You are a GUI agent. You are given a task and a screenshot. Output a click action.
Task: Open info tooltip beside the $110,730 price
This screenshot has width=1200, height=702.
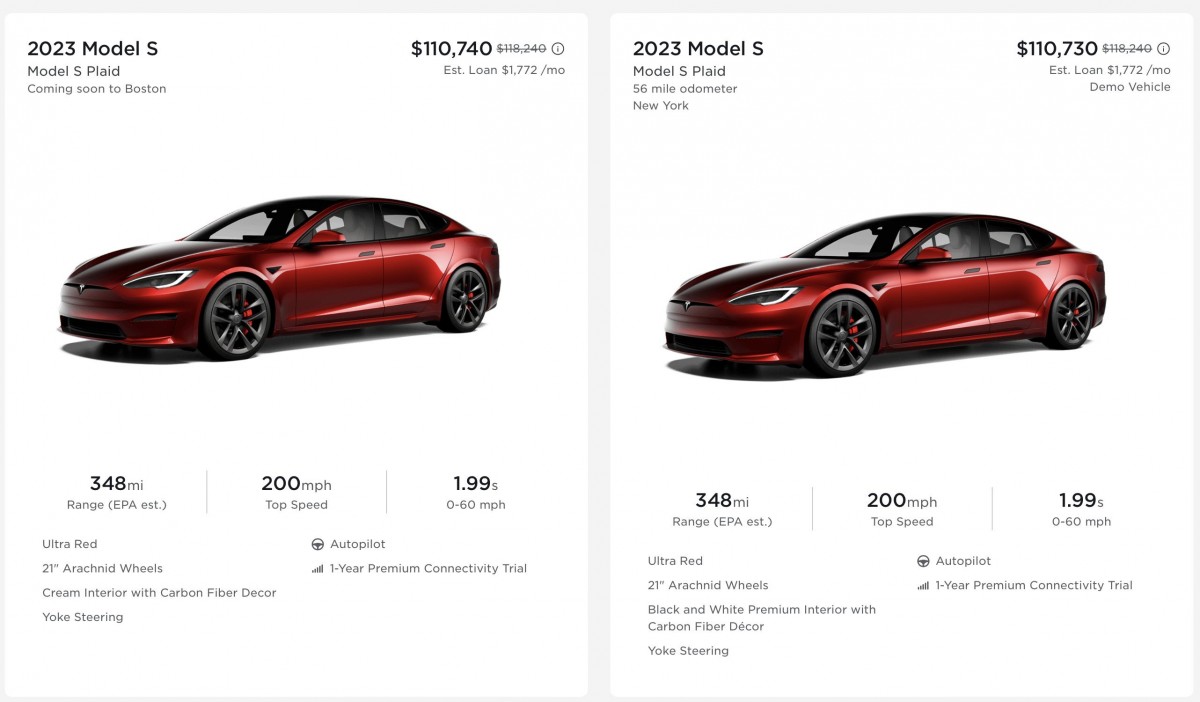(x=1163, y=47)
